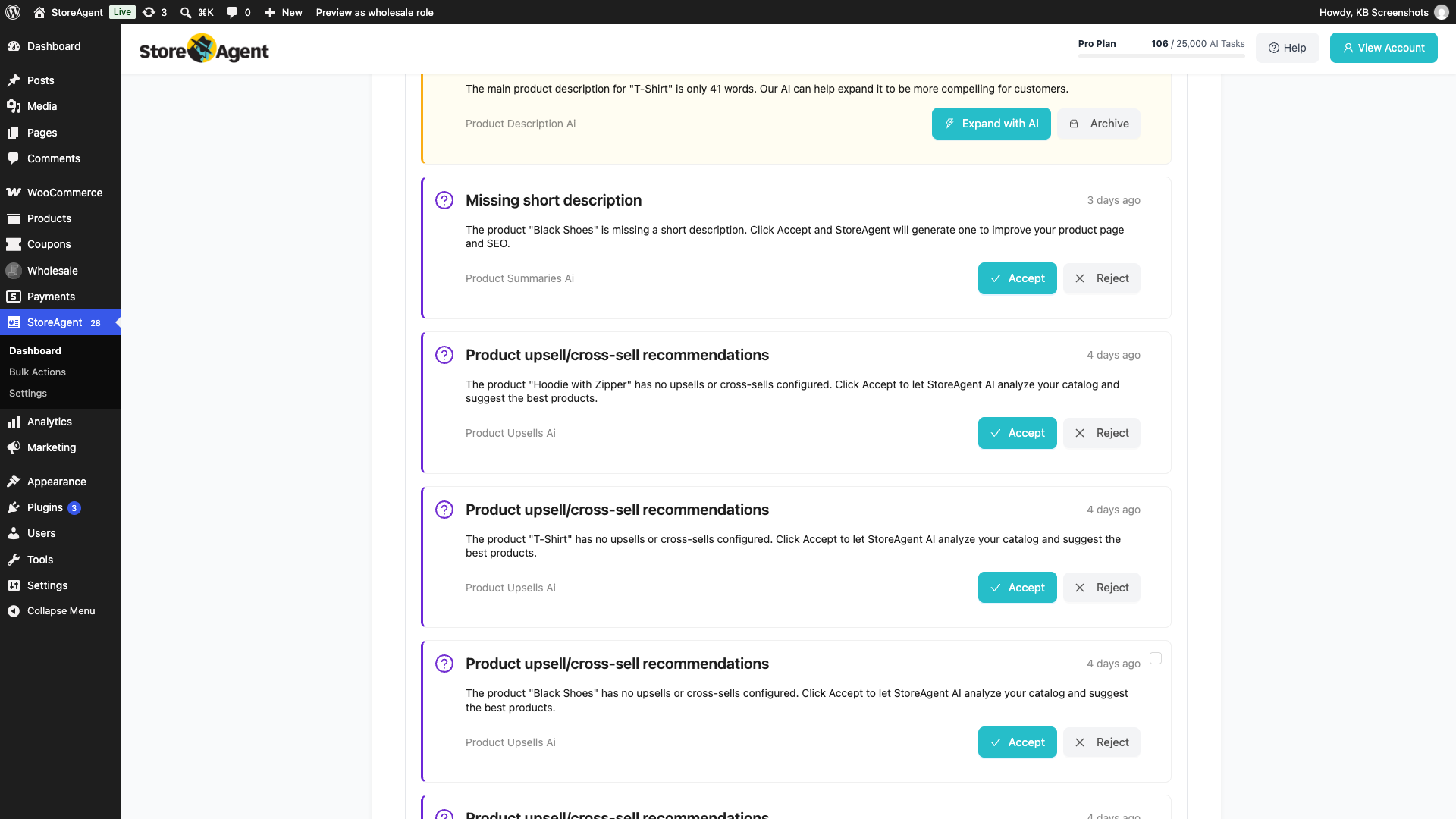Click the user avatar next to Howdy

pyautogui.click(x=1441, y=12)
